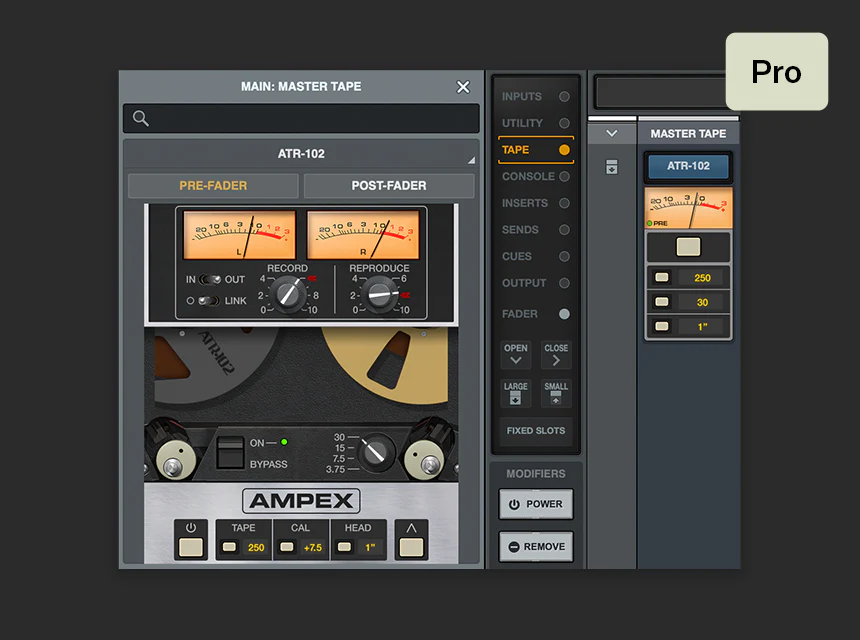860x640 pixels.
Task: Switch to LARGE strip size
Action: click(x=516, y=393)
